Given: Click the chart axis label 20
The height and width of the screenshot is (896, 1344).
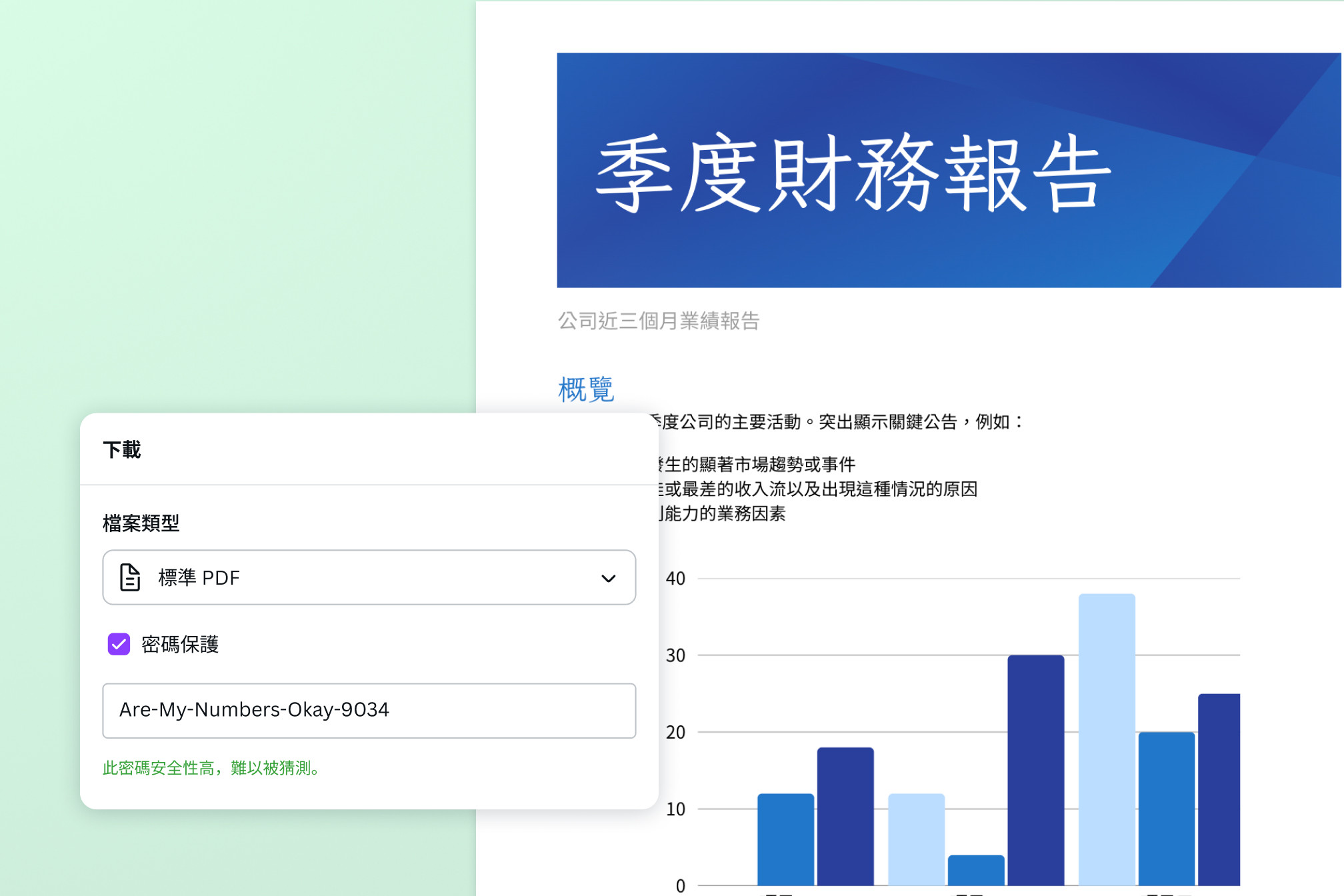Looking at the screenshot, I should [675, 732].
